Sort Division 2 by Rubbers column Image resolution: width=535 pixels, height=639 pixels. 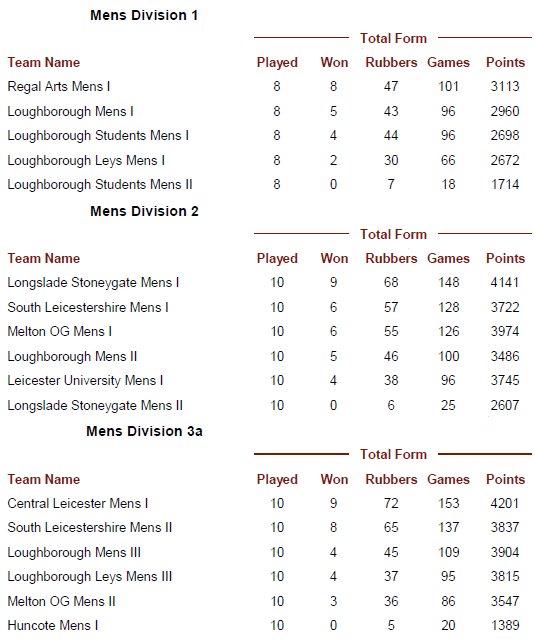[391, 258]
